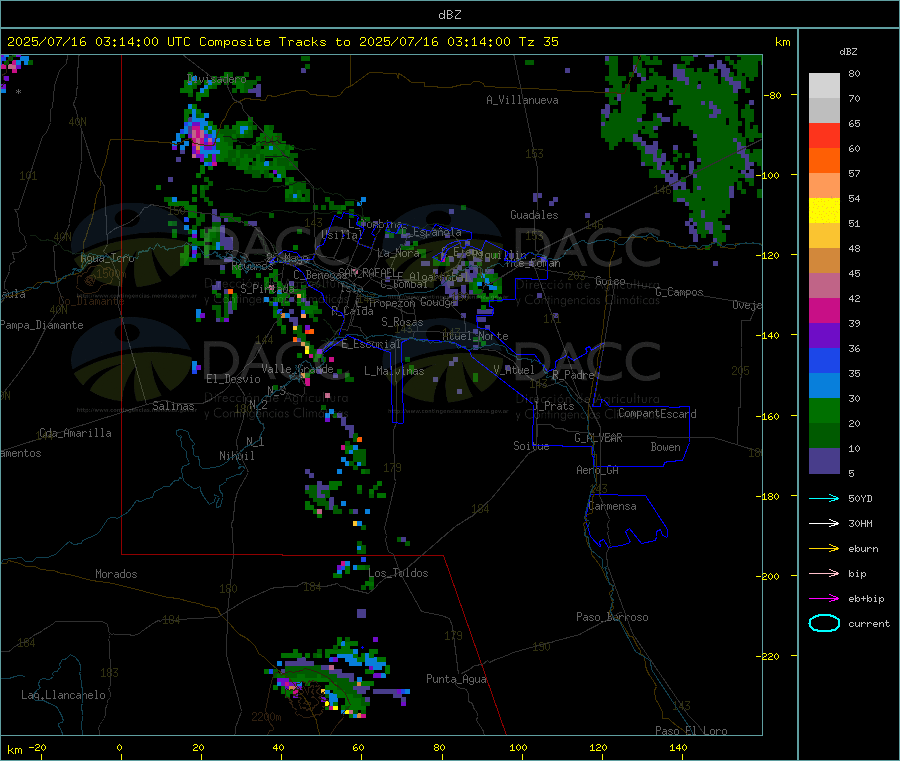Click the 'SAN RAFAEL' map label
The width and height of the screenshot is (900, 761).
(x=366, y=271)
